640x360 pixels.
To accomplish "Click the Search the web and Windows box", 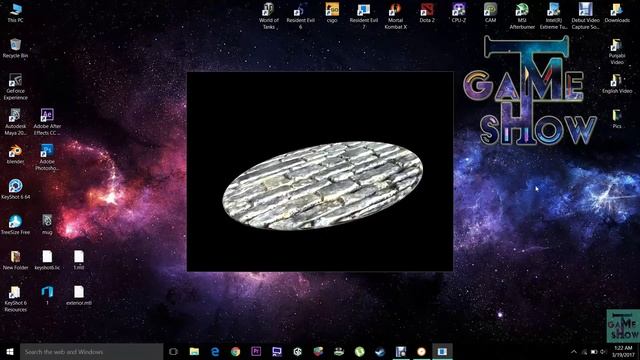I will (91, 351).
